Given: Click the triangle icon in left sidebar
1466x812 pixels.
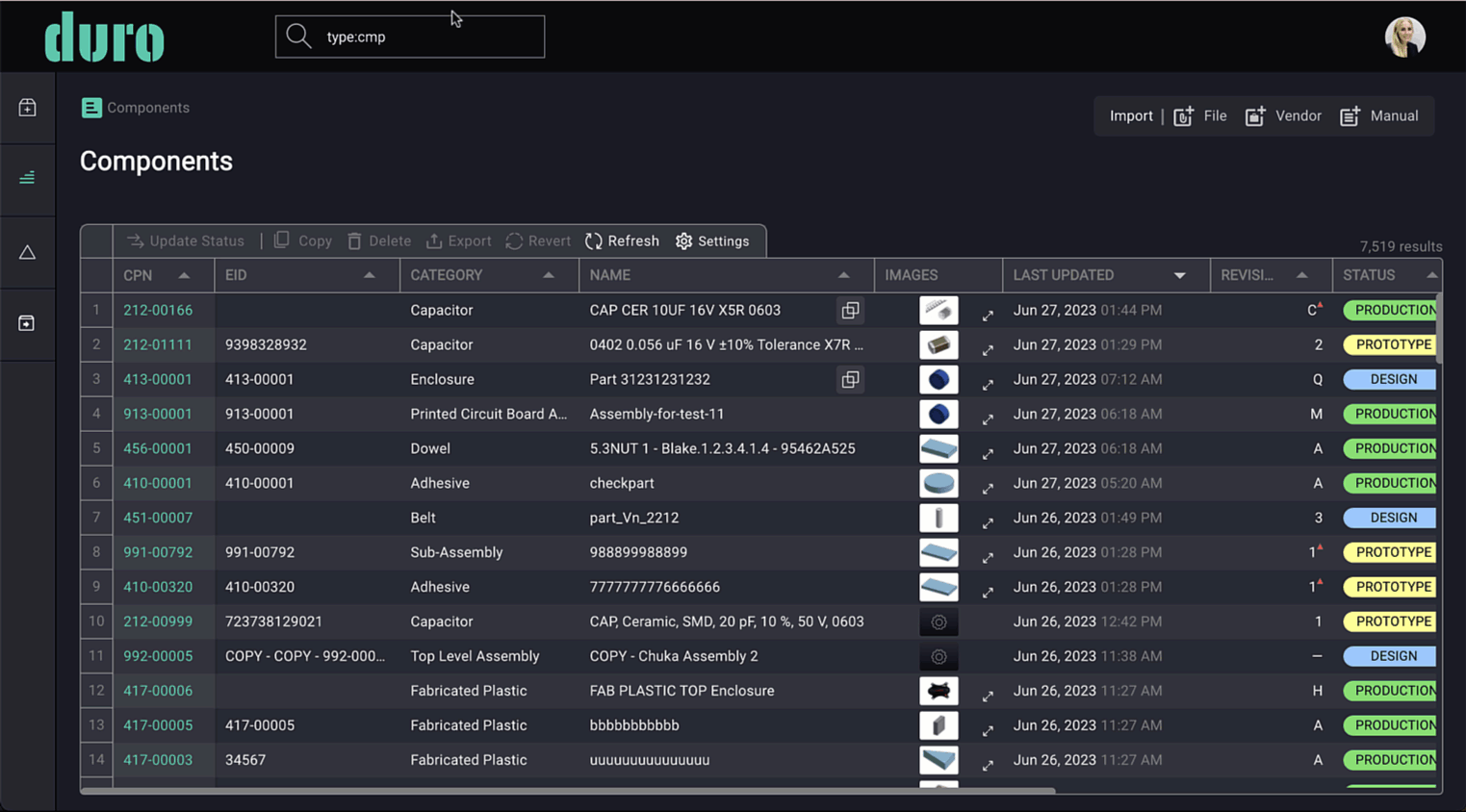Looking at the screenshot, I should pyautogui.click(x=27, y=252).
